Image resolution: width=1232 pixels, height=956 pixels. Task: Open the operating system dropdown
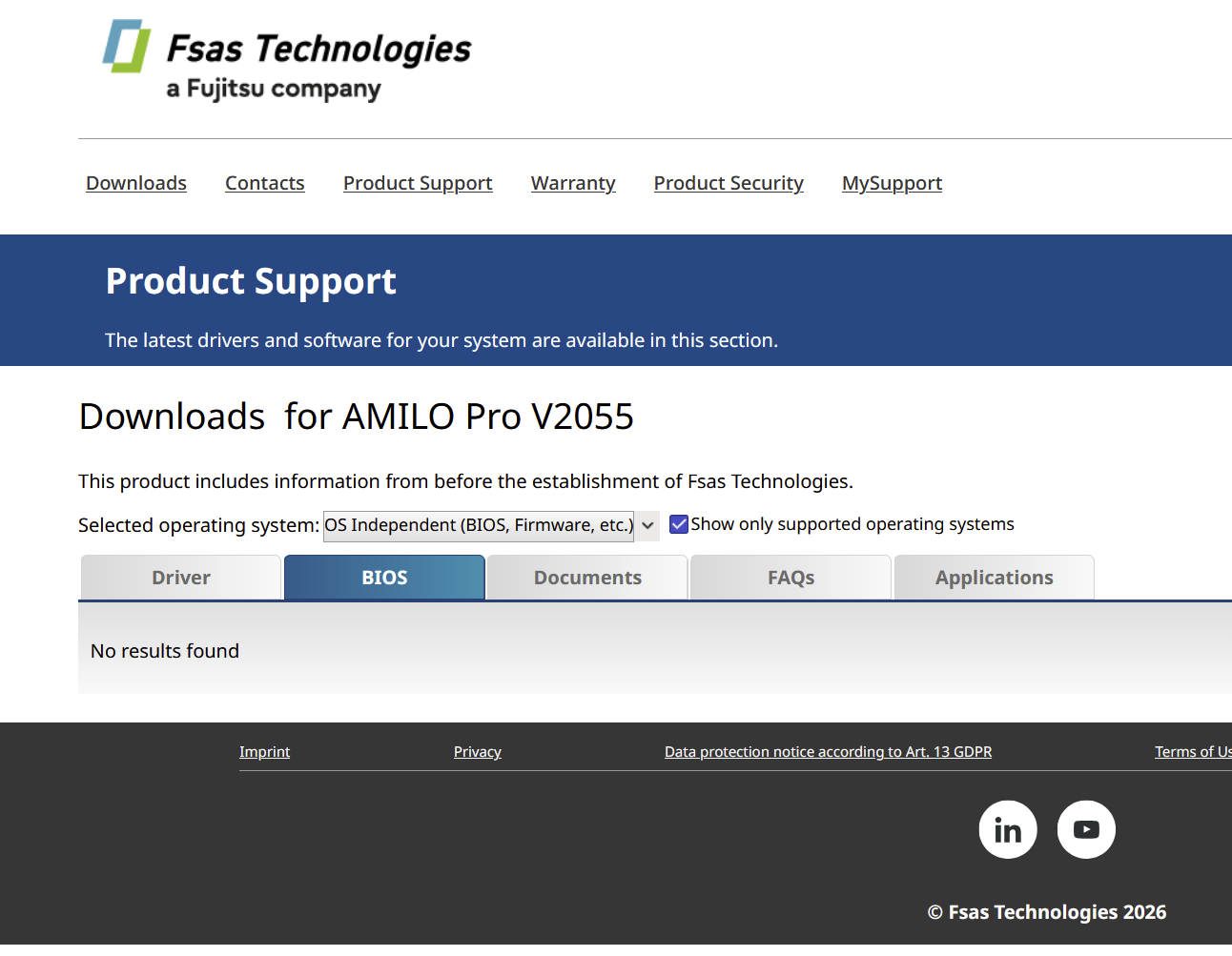tap(491, 525)
